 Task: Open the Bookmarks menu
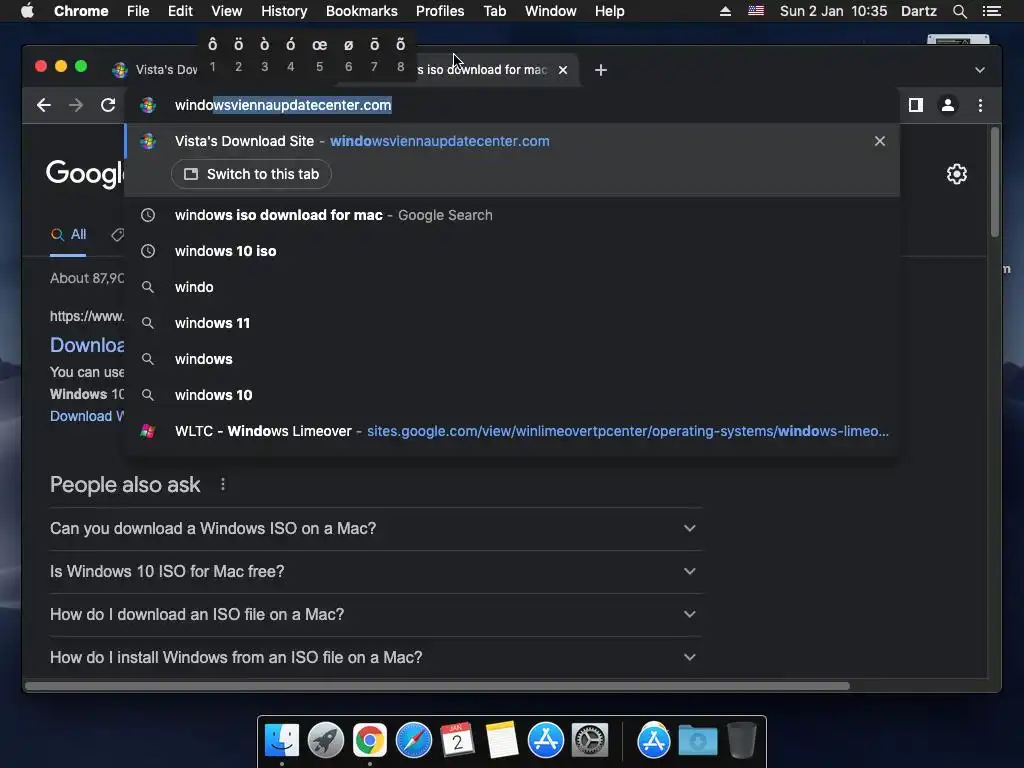point(362,11)
